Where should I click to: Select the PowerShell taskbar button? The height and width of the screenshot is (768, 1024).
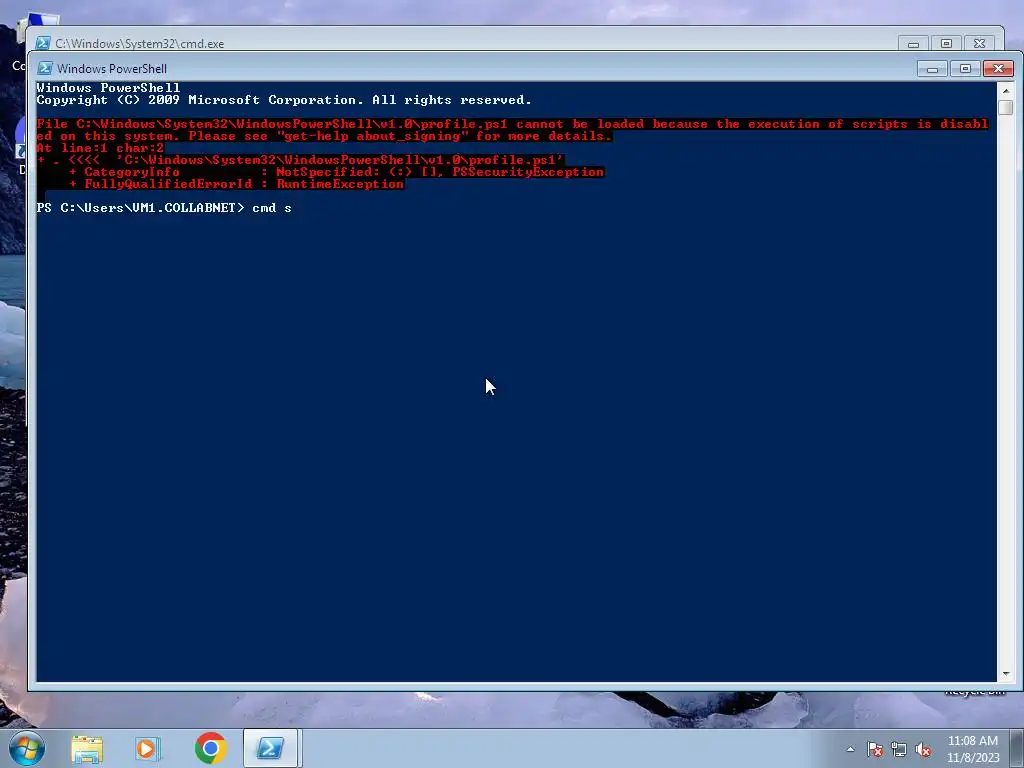(x=270, y=748)
